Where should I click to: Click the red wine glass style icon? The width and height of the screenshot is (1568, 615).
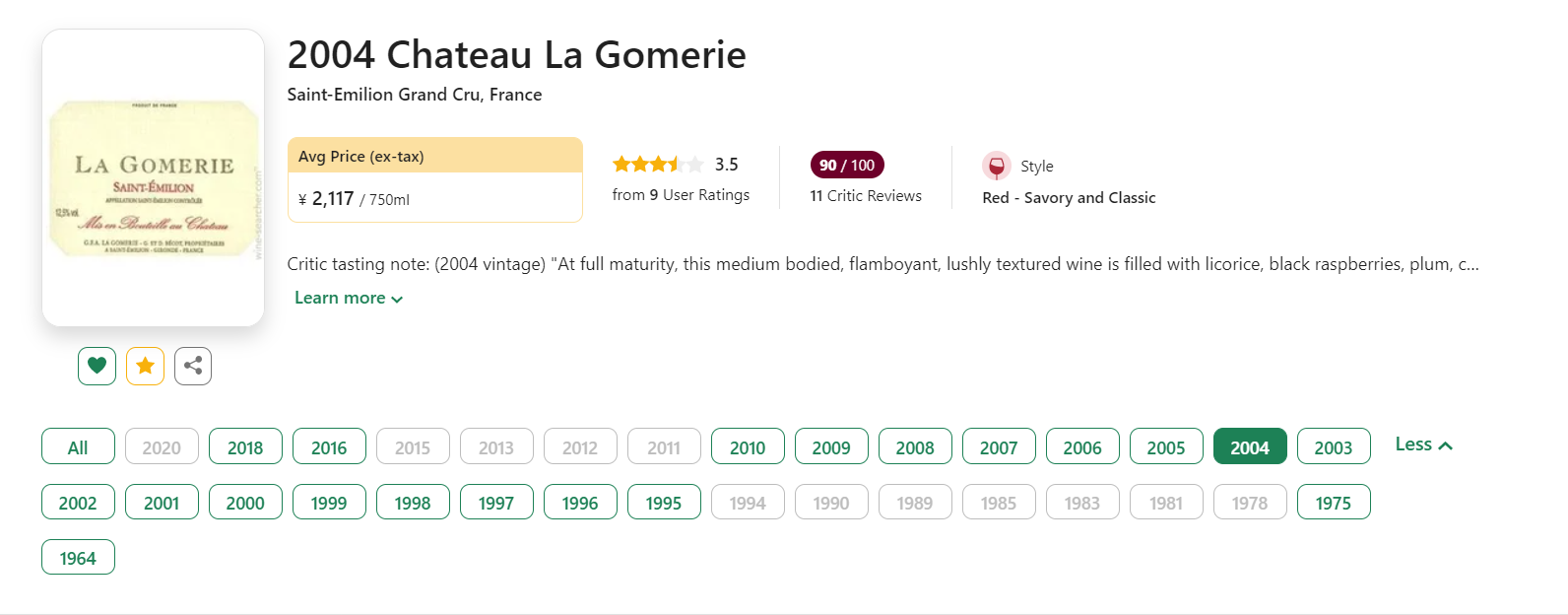coord(996,166)
